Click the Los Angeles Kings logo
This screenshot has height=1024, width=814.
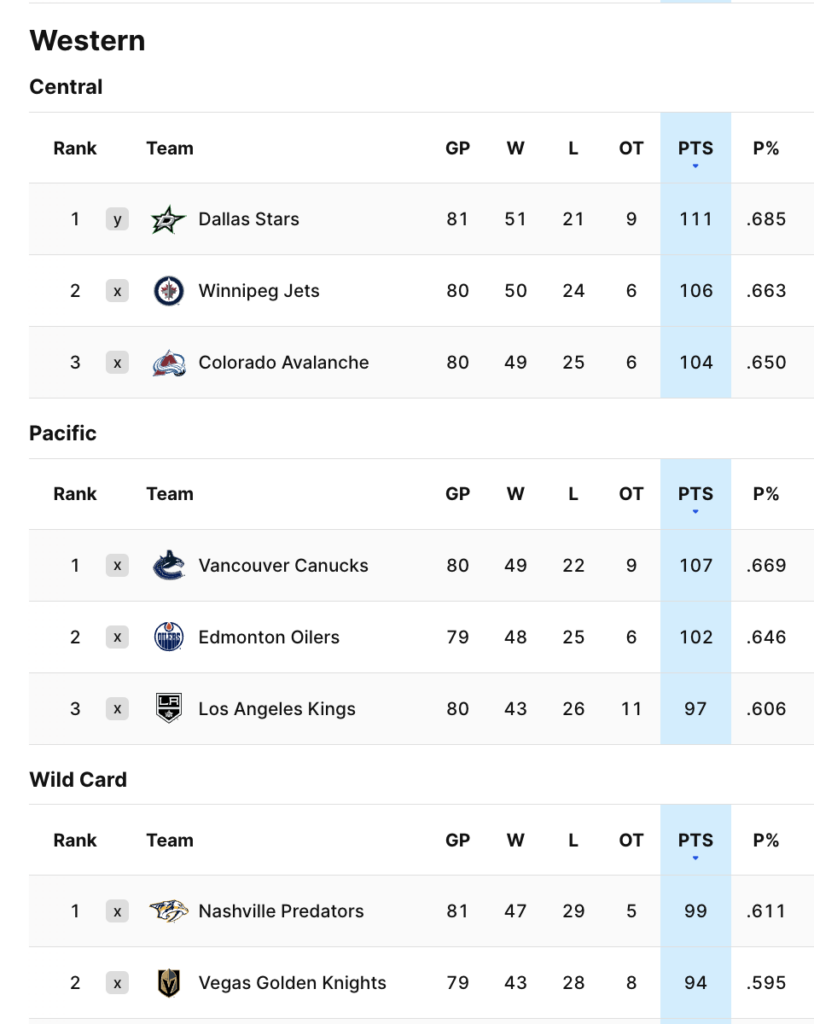(169, 709)
